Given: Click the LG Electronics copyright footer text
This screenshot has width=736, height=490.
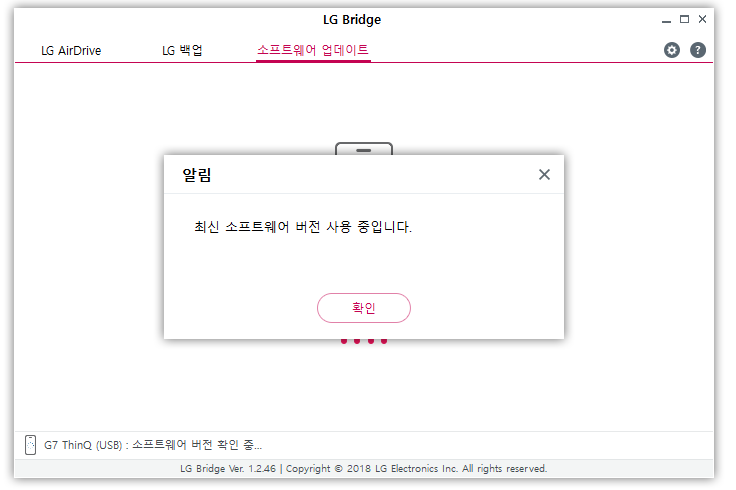Looking at the screenshot, I should tap(416, 469).
